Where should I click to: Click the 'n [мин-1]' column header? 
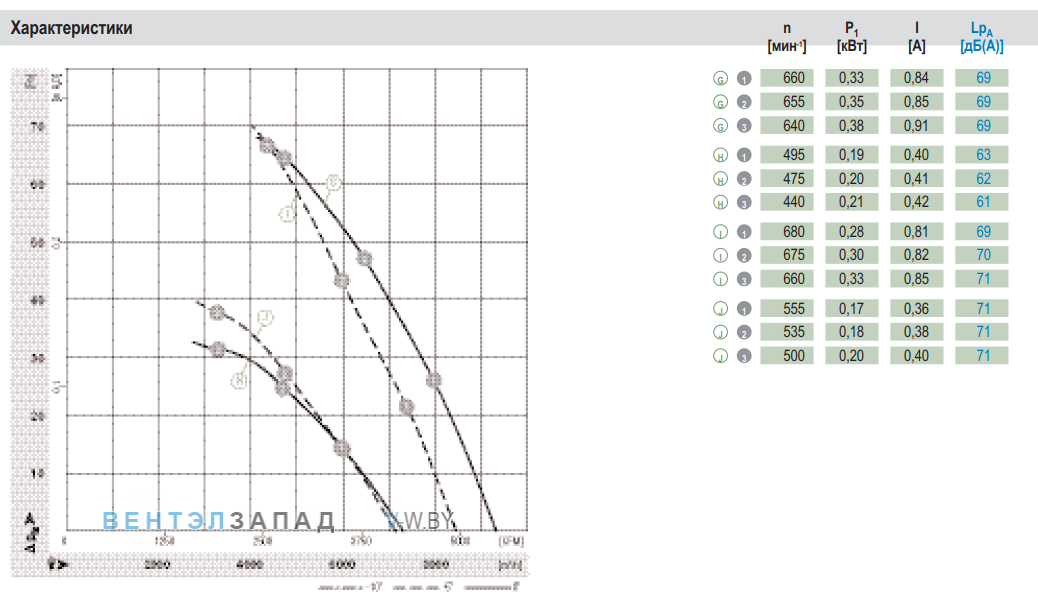786,37
